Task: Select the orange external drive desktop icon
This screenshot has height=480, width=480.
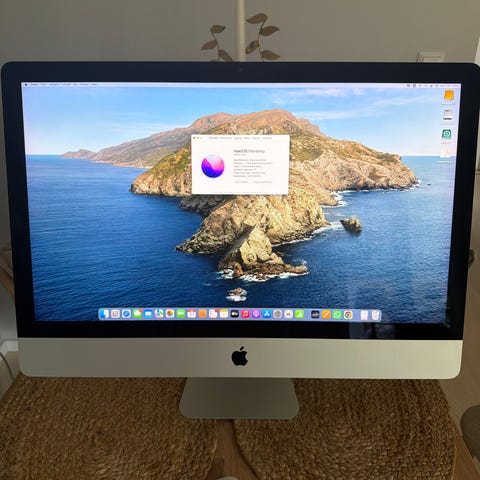Action: pyautogui.click(x=449, y=96)
